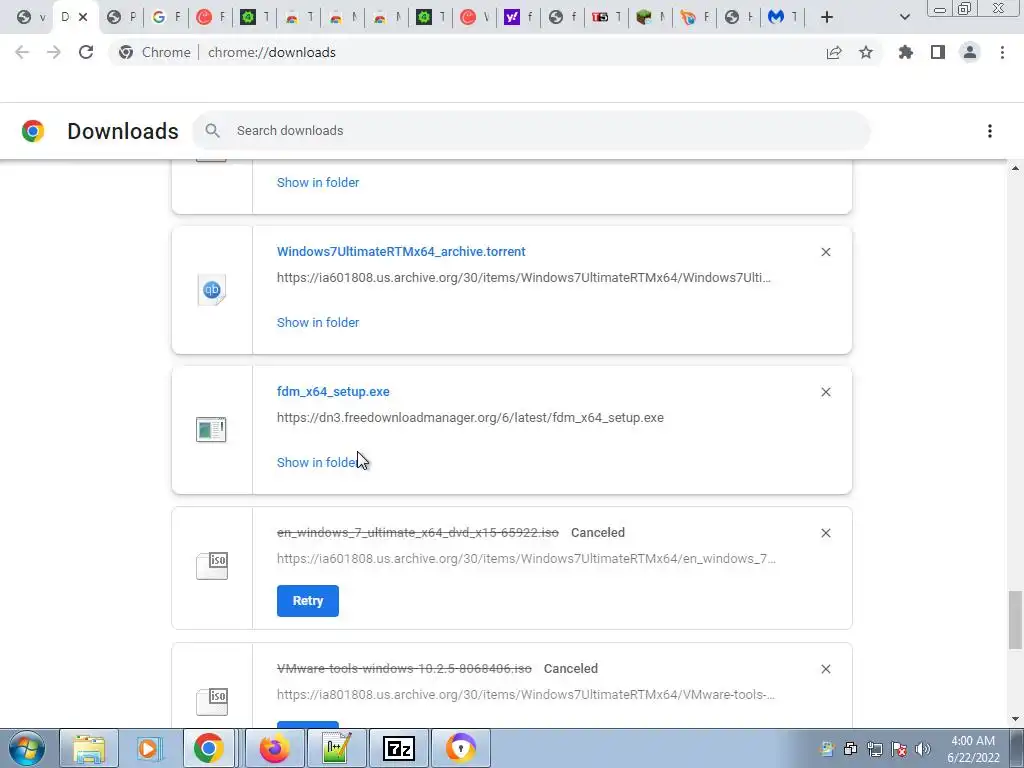
Task: Click the Canceled status beside en_windows_7 iso
Action: click(x=598, y=533)
